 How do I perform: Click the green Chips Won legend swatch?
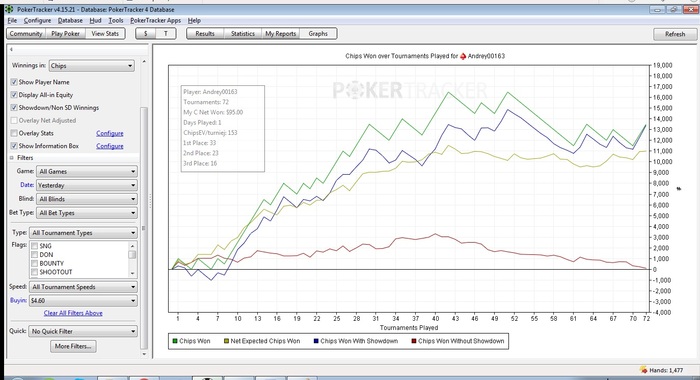click(175, 341)
